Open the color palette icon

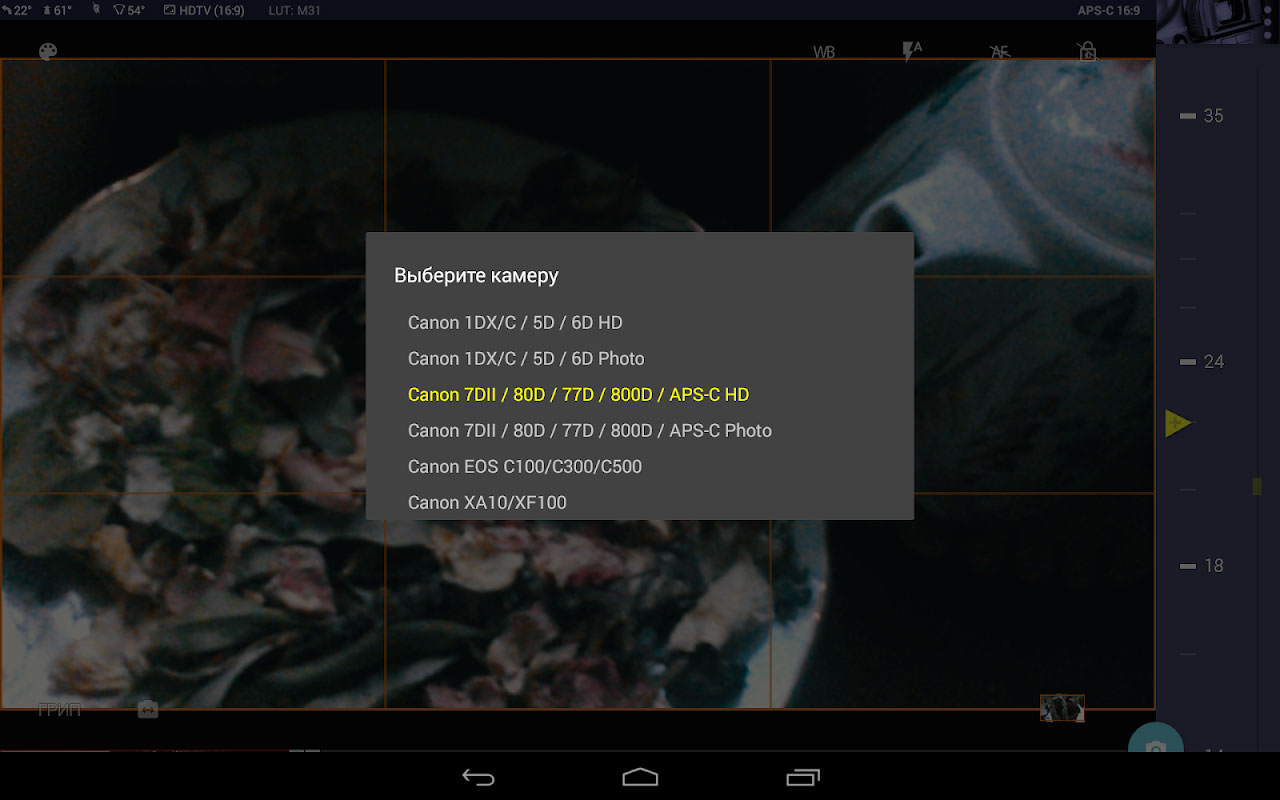(48, 52)
